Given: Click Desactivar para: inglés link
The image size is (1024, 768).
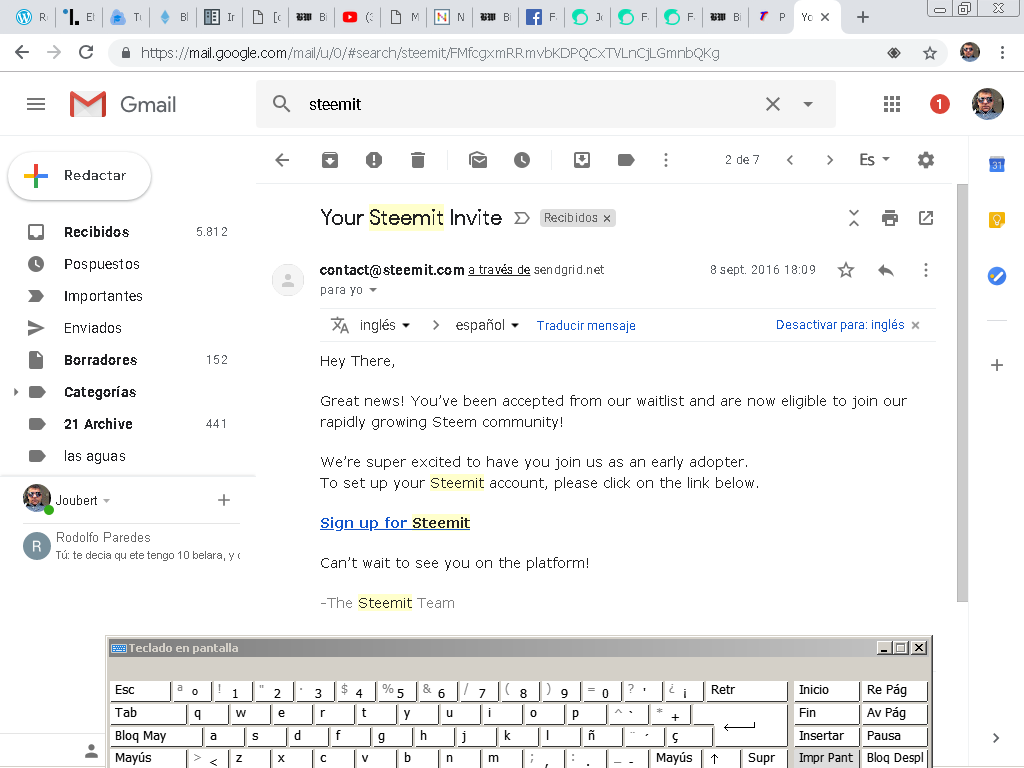Looking at the screenshot, I should pyautogui.click(x=840, y=325).
